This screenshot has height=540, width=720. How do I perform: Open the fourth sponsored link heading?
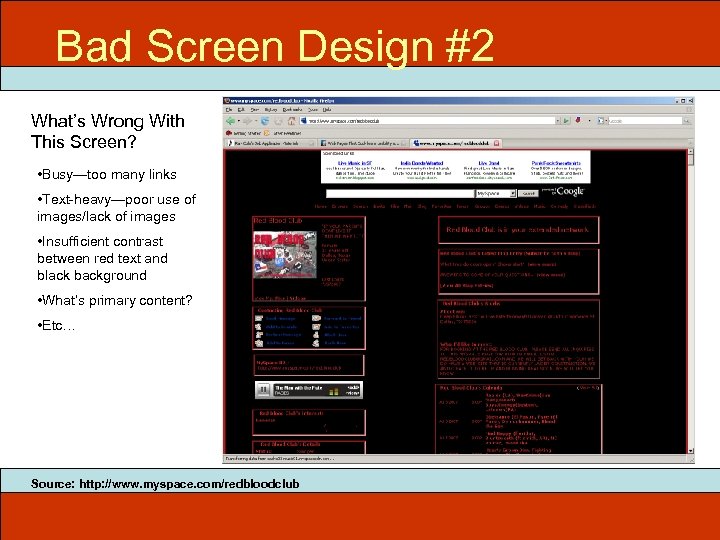click(x=556, y=163)
